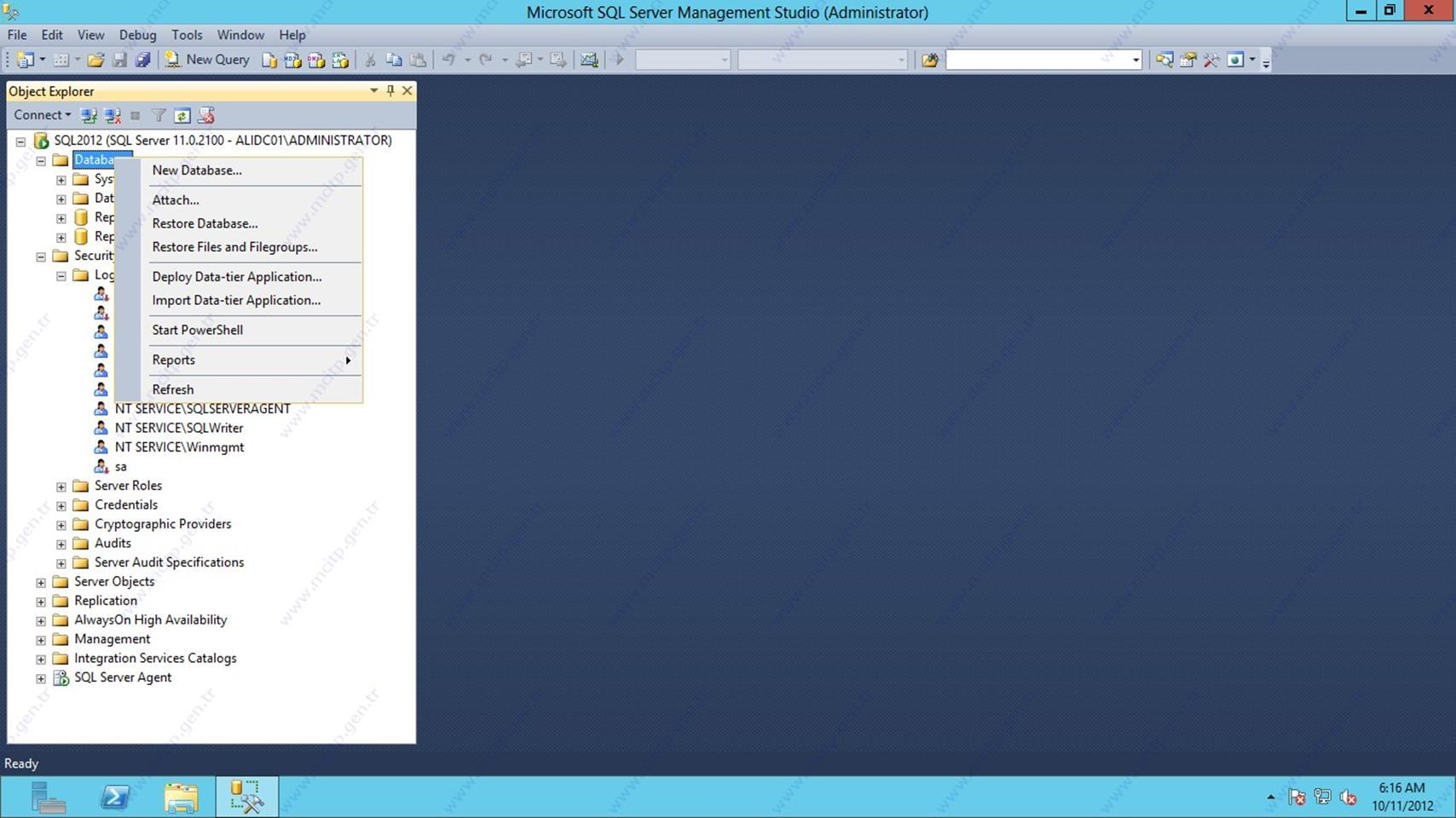Open the Tools menu
This screenshot has width=1456, height=818.
187,35
